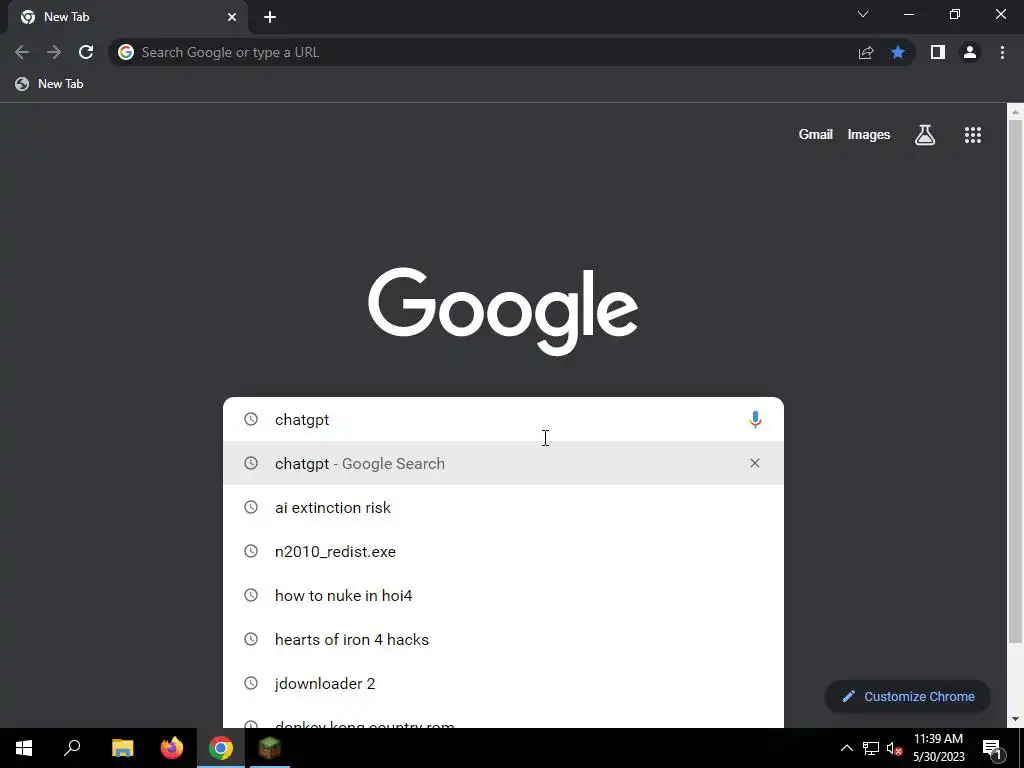Click the forward navigation arrow

(54, 52)
